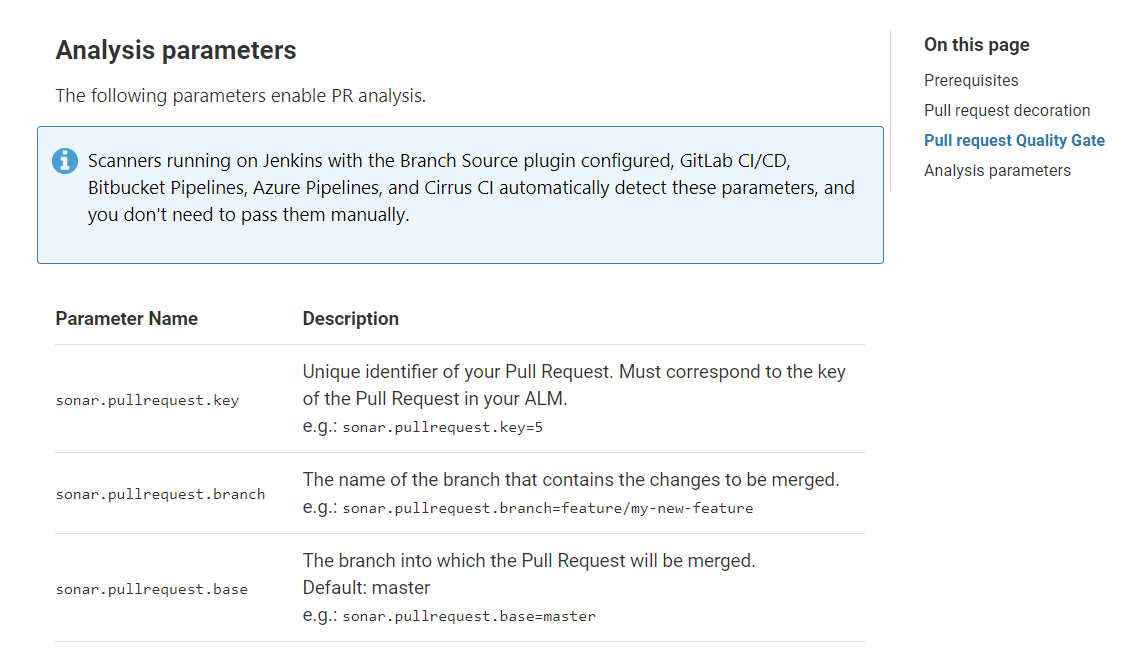Select the Pull request Quality Gate link
1137x654 pixels.
click(x=1014, y=141)
